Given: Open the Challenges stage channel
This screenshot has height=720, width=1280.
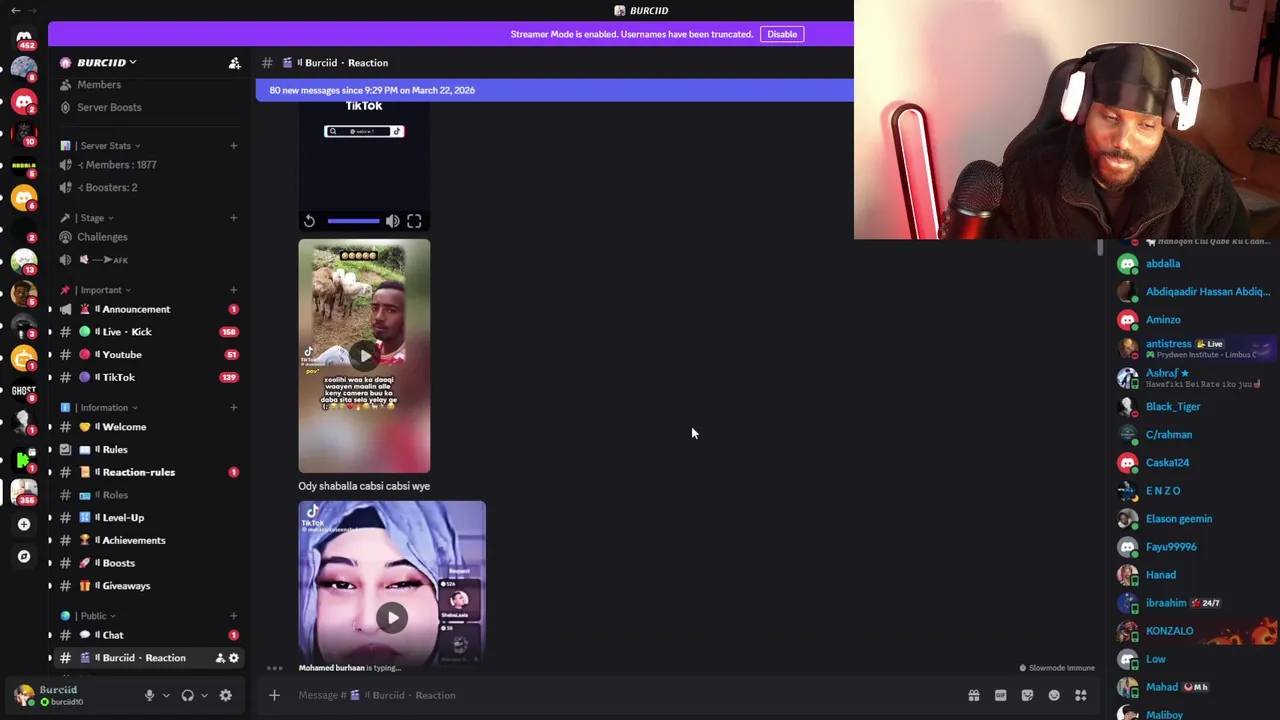Looking at the screenshot, I should [148, 237].
